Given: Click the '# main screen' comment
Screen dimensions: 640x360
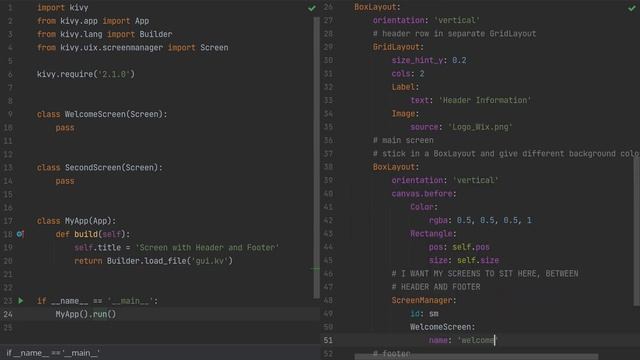Looking at the screenshot, I should tap(403, 140).
